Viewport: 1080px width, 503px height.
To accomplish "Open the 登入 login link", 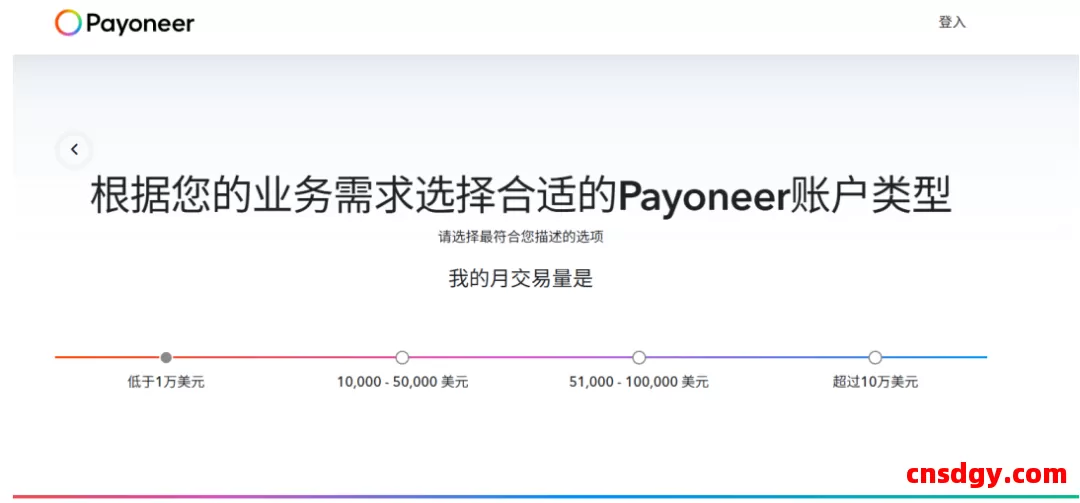I will coord(952,22).
